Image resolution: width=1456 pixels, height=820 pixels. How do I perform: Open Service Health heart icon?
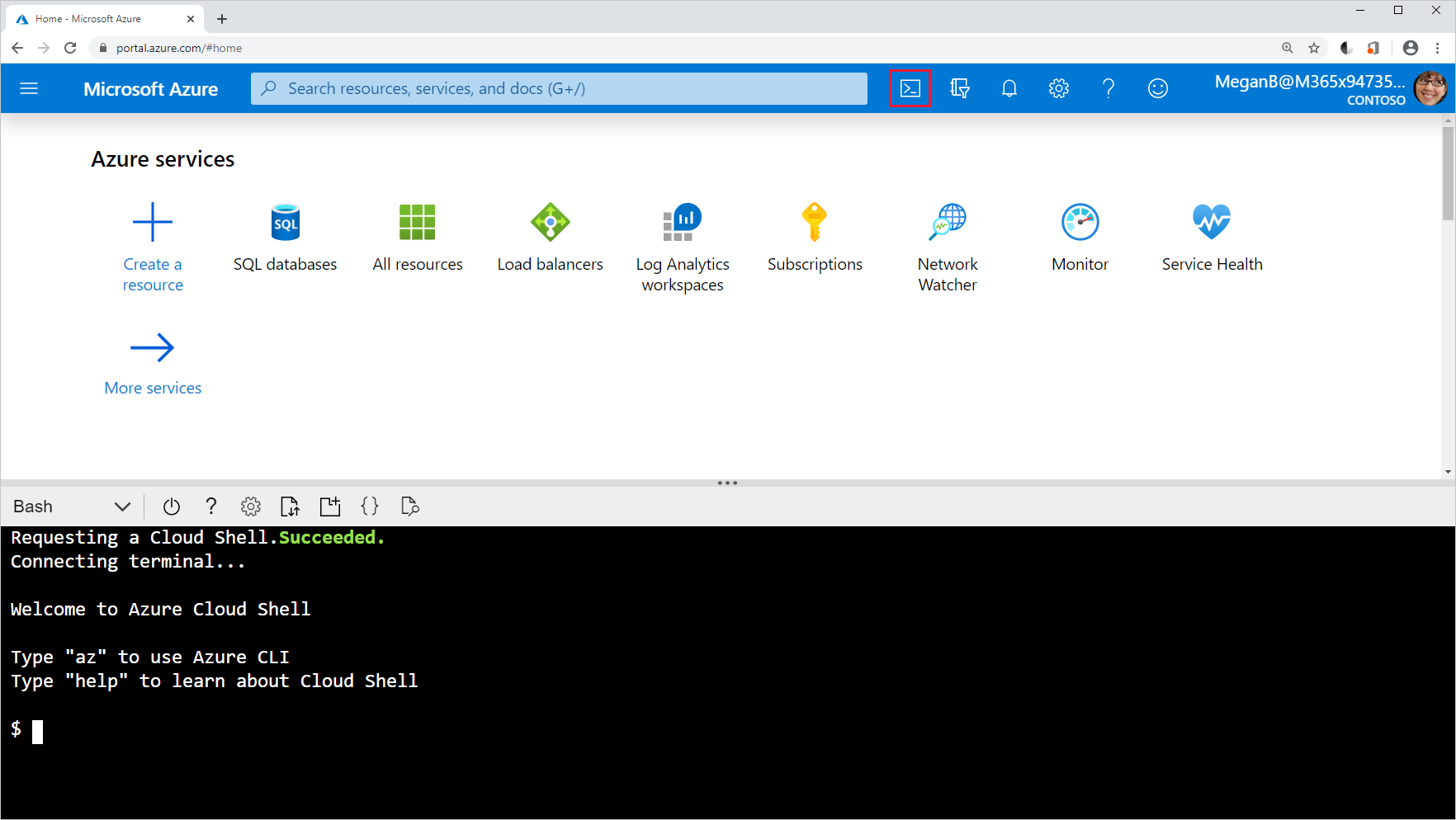point(1212,221)
